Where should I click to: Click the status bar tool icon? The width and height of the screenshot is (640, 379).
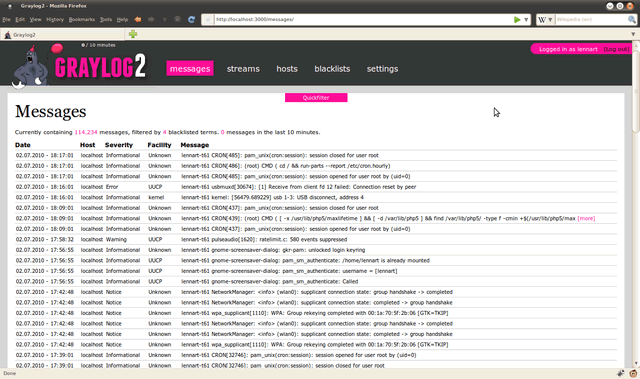pos(621,373)
